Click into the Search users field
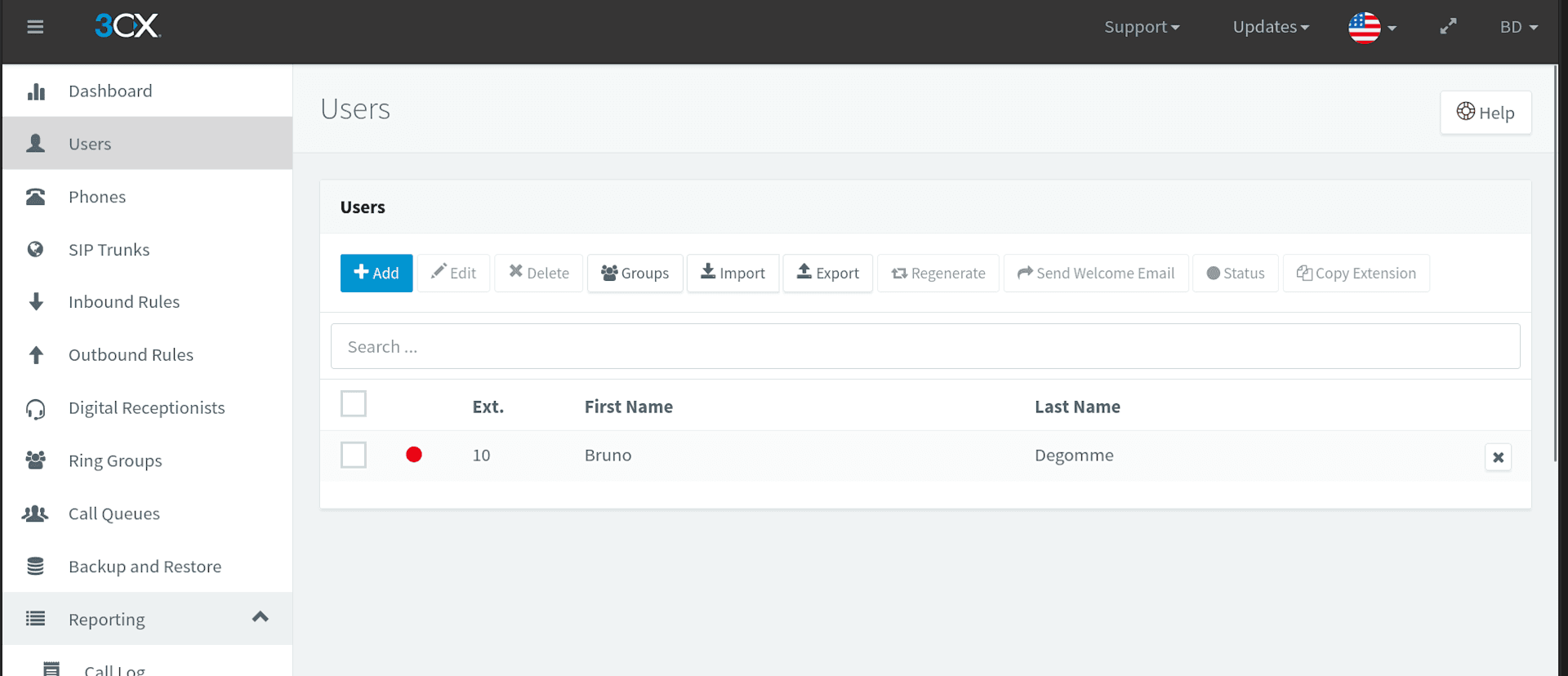 pyautogui.click(x=924, y=347)
